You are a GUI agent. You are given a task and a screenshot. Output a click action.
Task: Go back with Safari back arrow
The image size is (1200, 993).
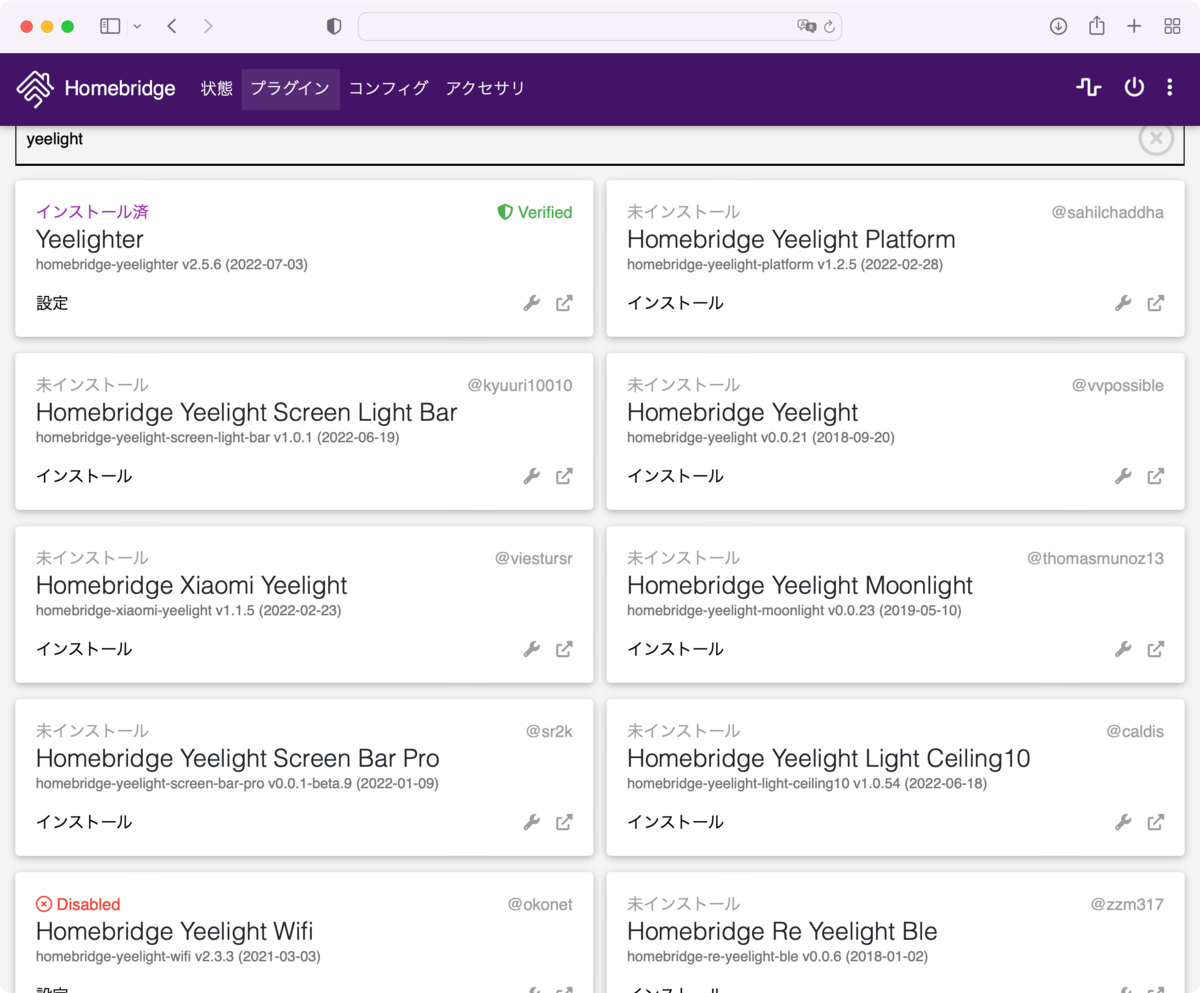point(172,26)
